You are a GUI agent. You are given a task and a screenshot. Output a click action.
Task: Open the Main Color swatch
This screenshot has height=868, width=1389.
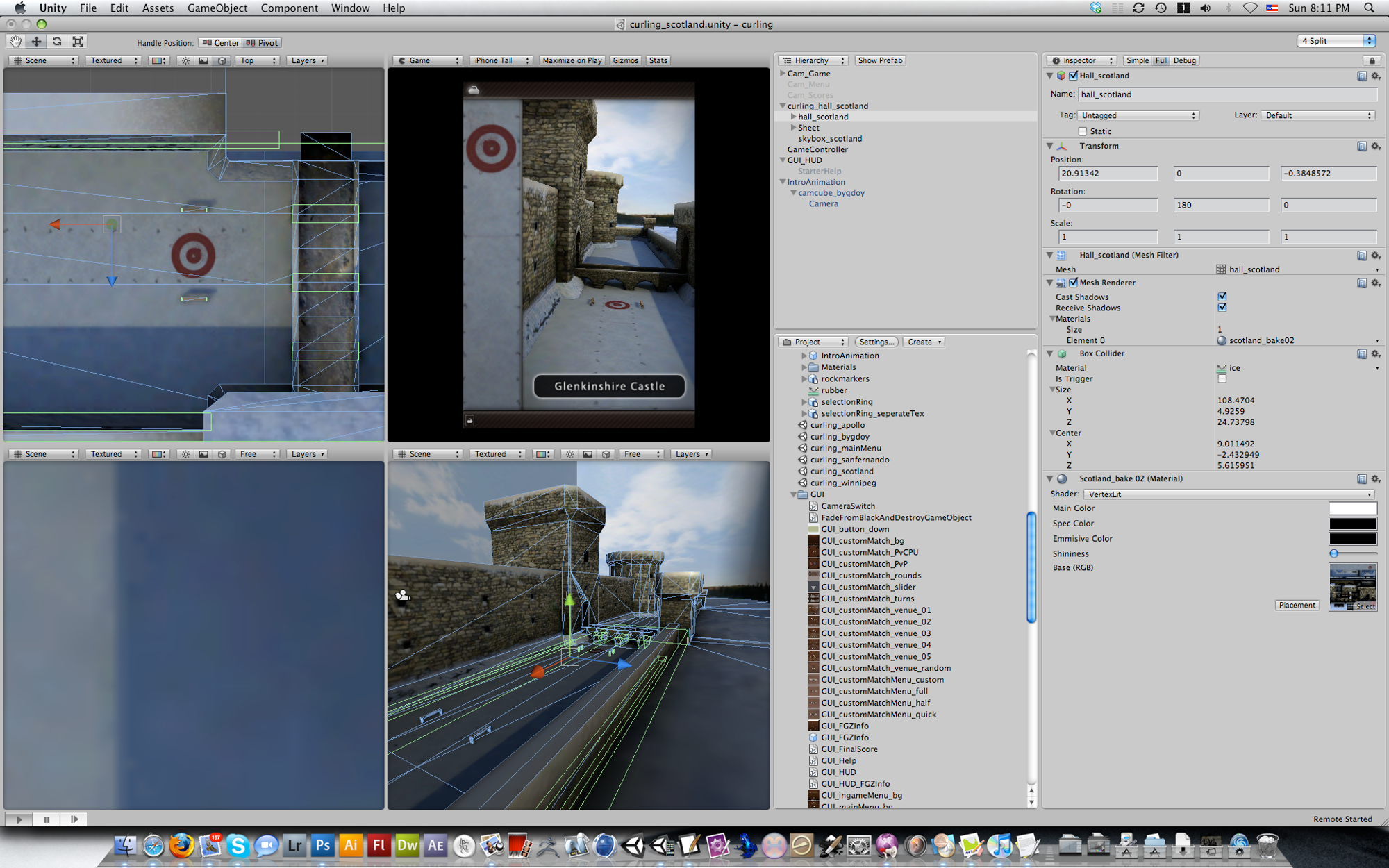(x=1352, y=508)
